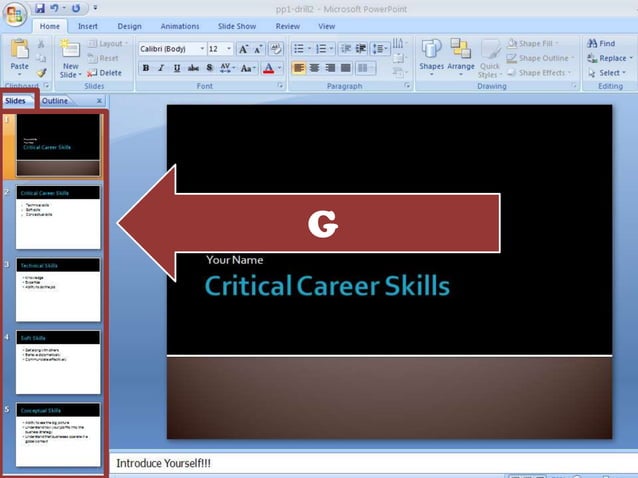Decrease list indent level
Image resolution: width=638 pixels, height=478 pixels.
(345, 49)
